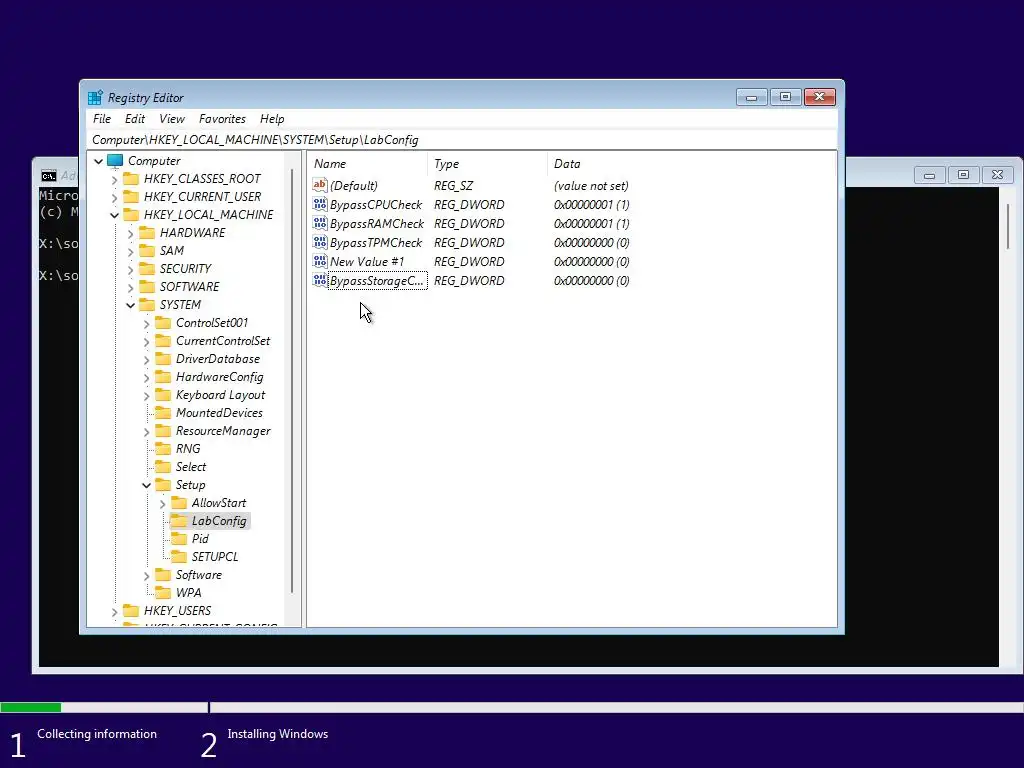Click BypassCPUCheck data value 0x00000001 (1)
Image resolution: width=1024 pixels, height=768 pixels.
[592, 204]
